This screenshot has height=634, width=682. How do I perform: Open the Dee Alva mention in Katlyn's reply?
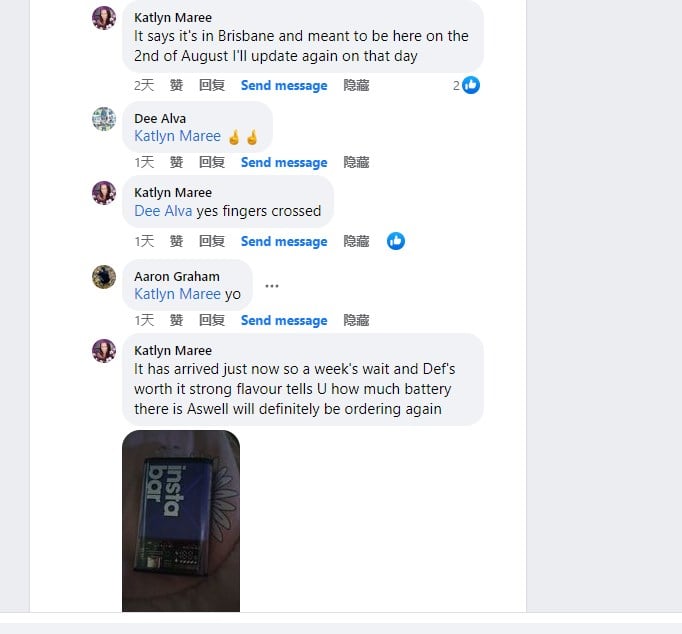coord(163,211)
